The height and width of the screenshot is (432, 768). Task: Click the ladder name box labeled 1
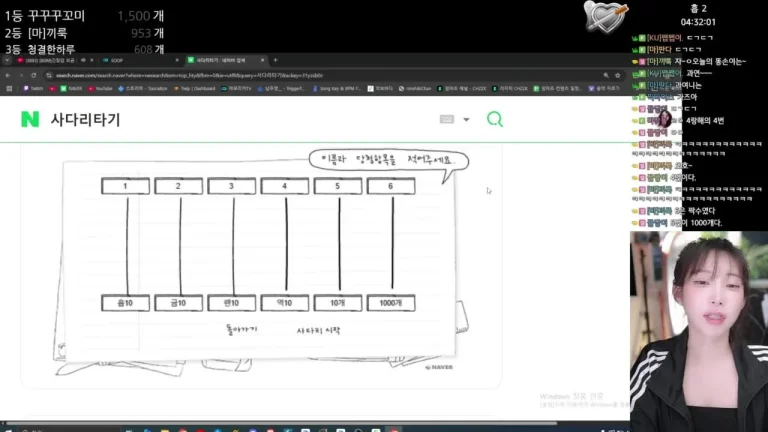126,186
